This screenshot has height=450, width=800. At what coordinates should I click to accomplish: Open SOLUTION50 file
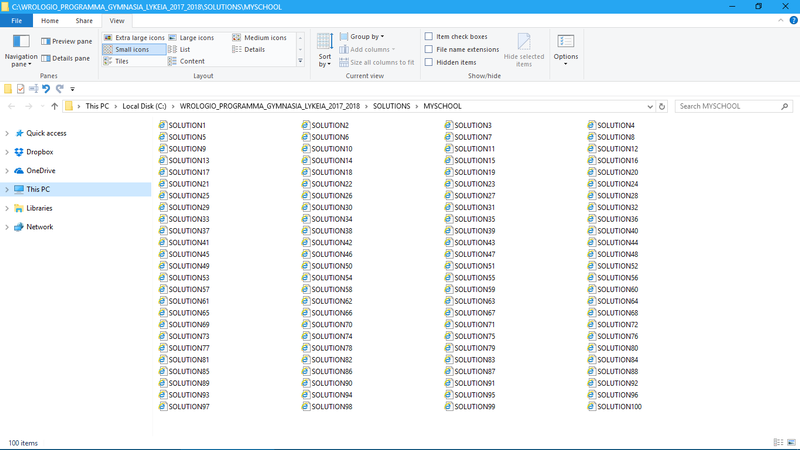point(331,266)
